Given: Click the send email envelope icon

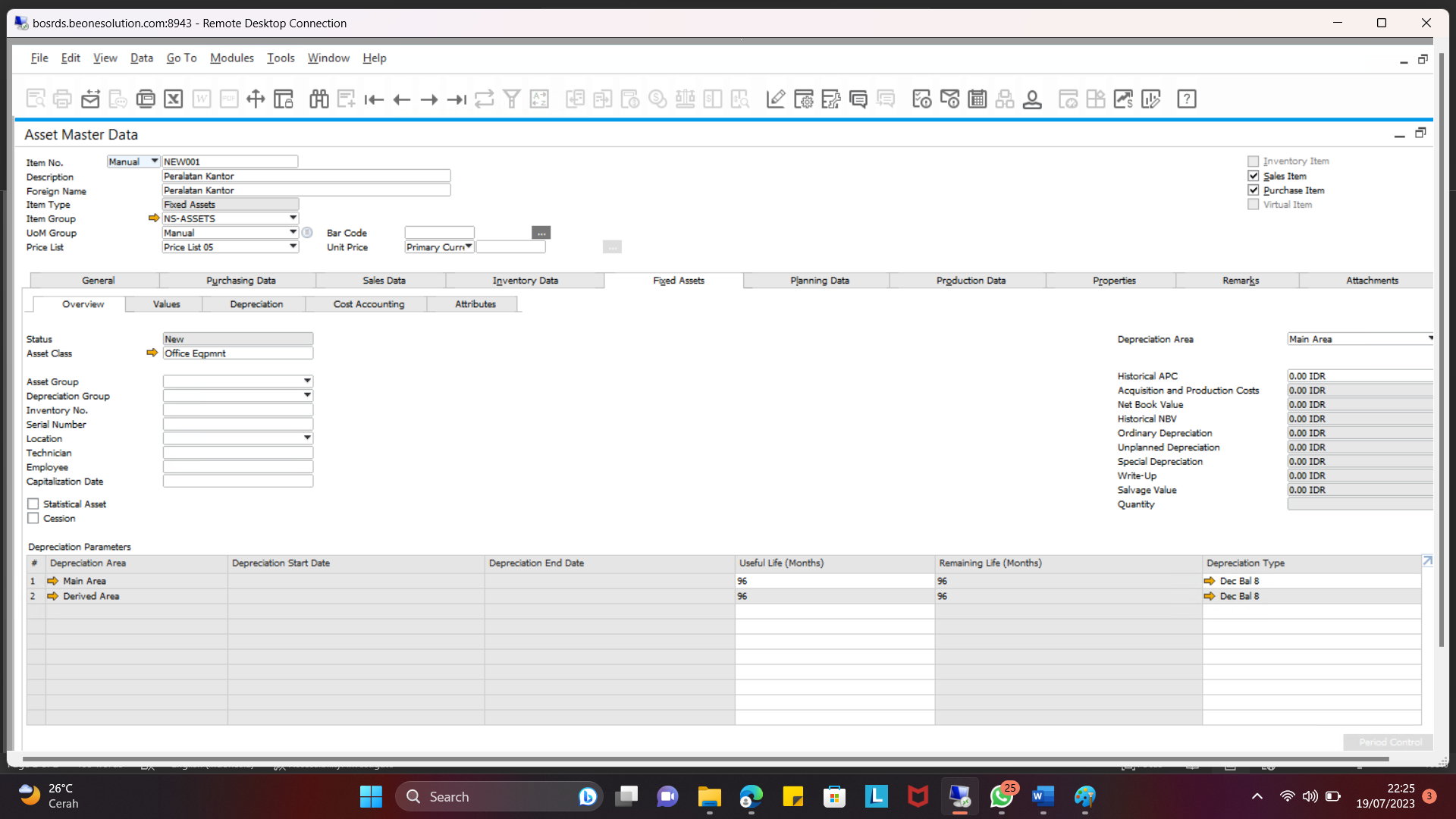Looking at the screenshot, I should pyautogui.click(x=90, y=99).
